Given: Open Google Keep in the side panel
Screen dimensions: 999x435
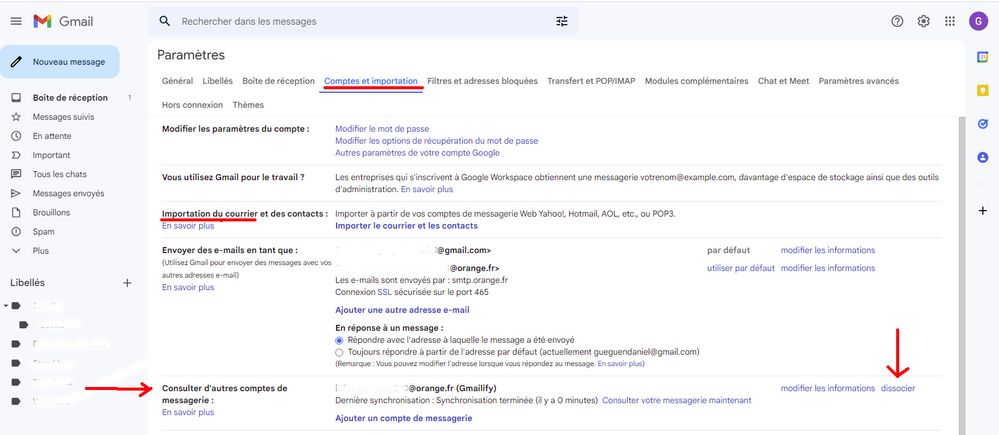Looking at the screenshot, I should pyautogui.click(x=982, y=90).
